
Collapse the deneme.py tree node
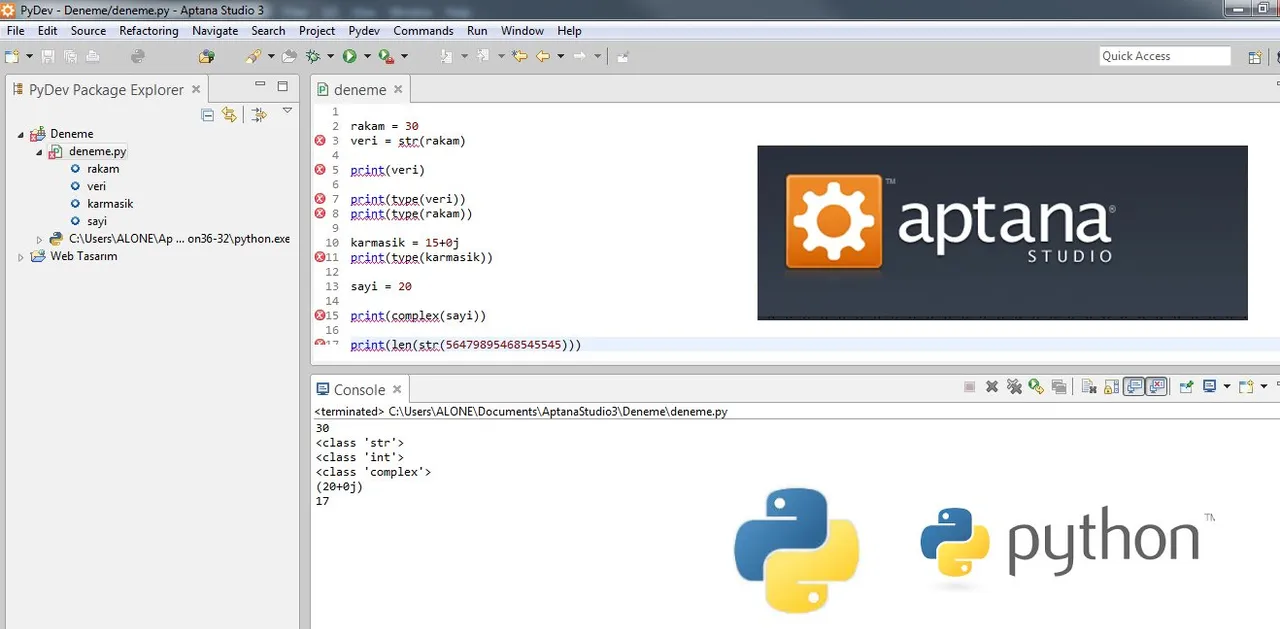pos(40,152)
